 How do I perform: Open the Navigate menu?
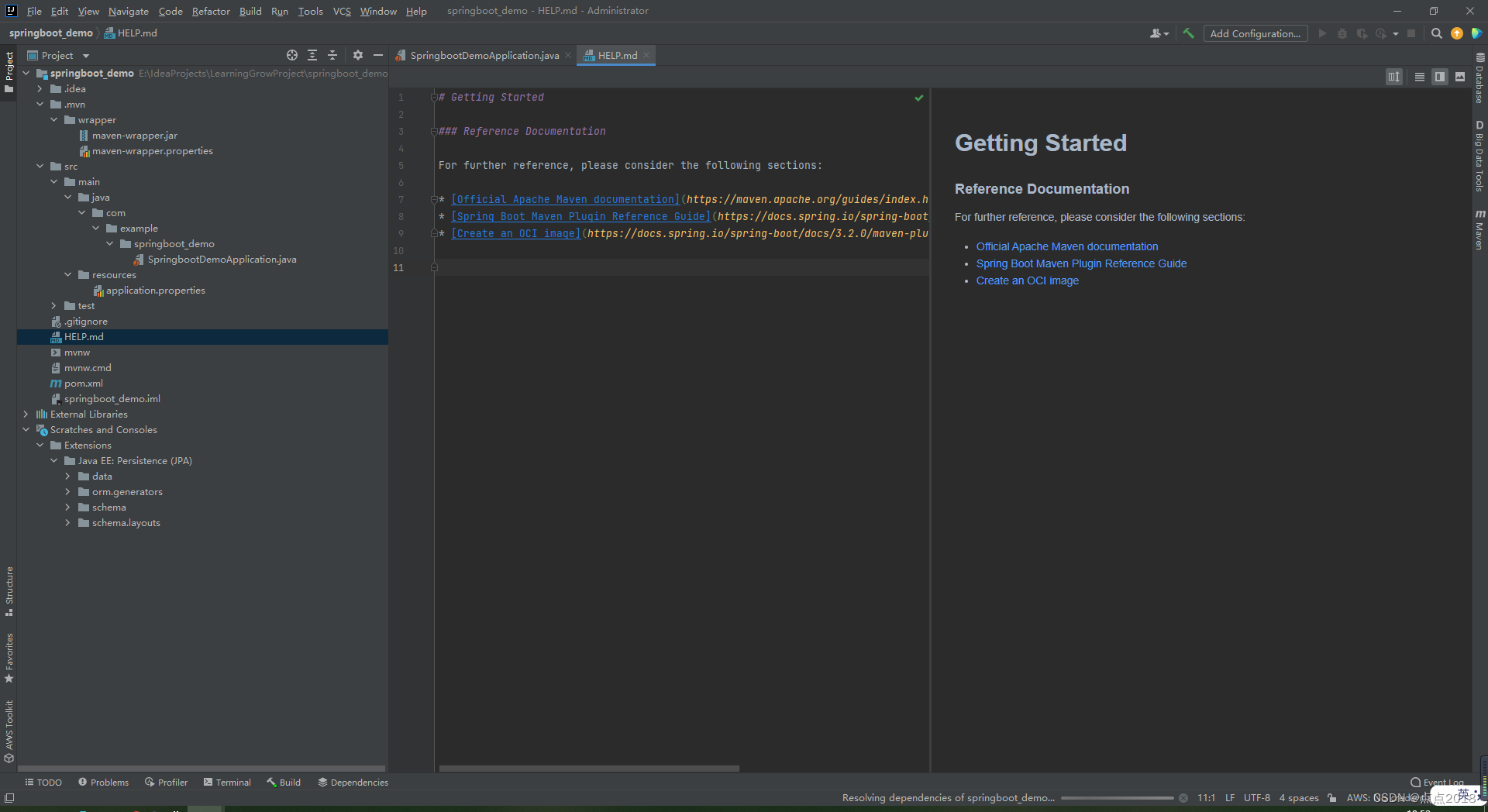pos(129,11)
